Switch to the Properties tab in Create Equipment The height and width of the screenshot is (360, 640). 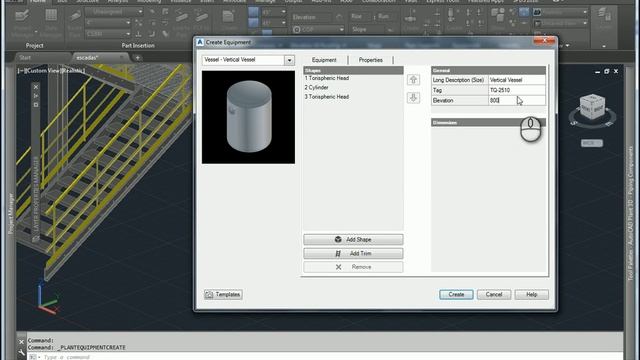click(371, 60)
